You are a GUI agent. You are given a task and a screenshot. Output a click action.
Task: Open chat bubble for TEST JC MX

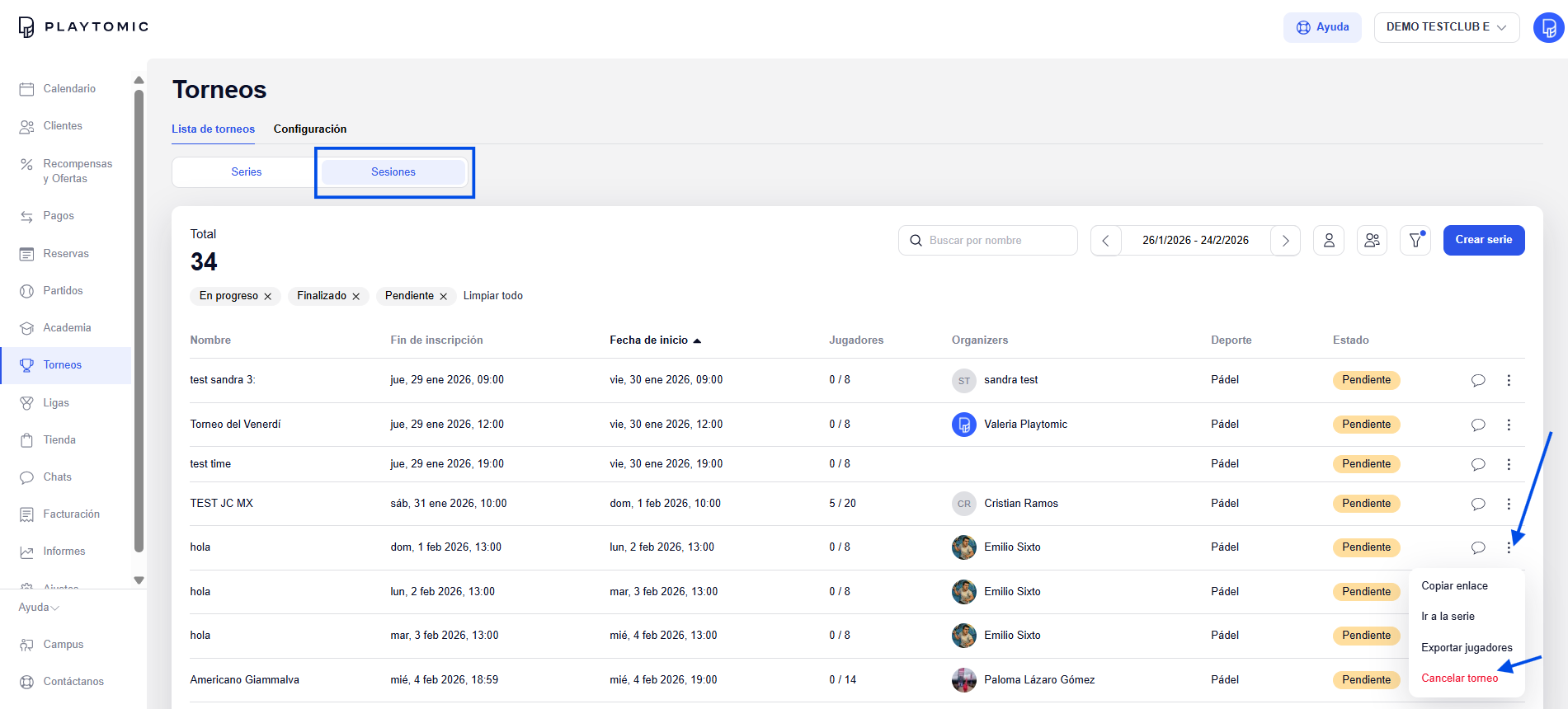point(1478,504)
